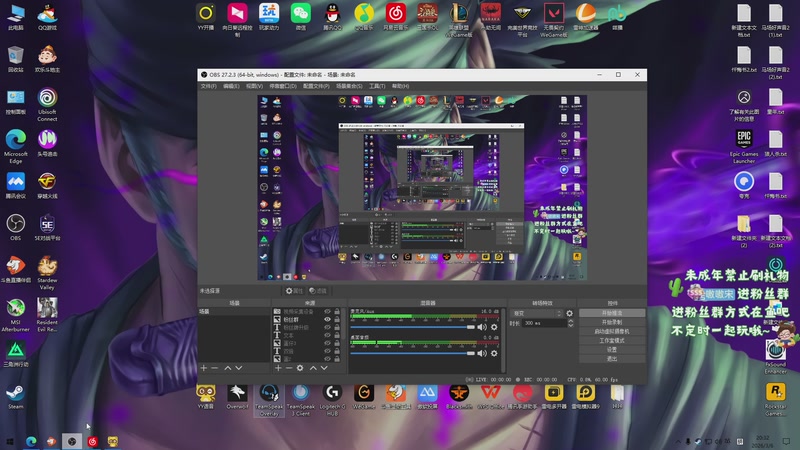Open desktop audio mixer gear settings

(494, 353)
